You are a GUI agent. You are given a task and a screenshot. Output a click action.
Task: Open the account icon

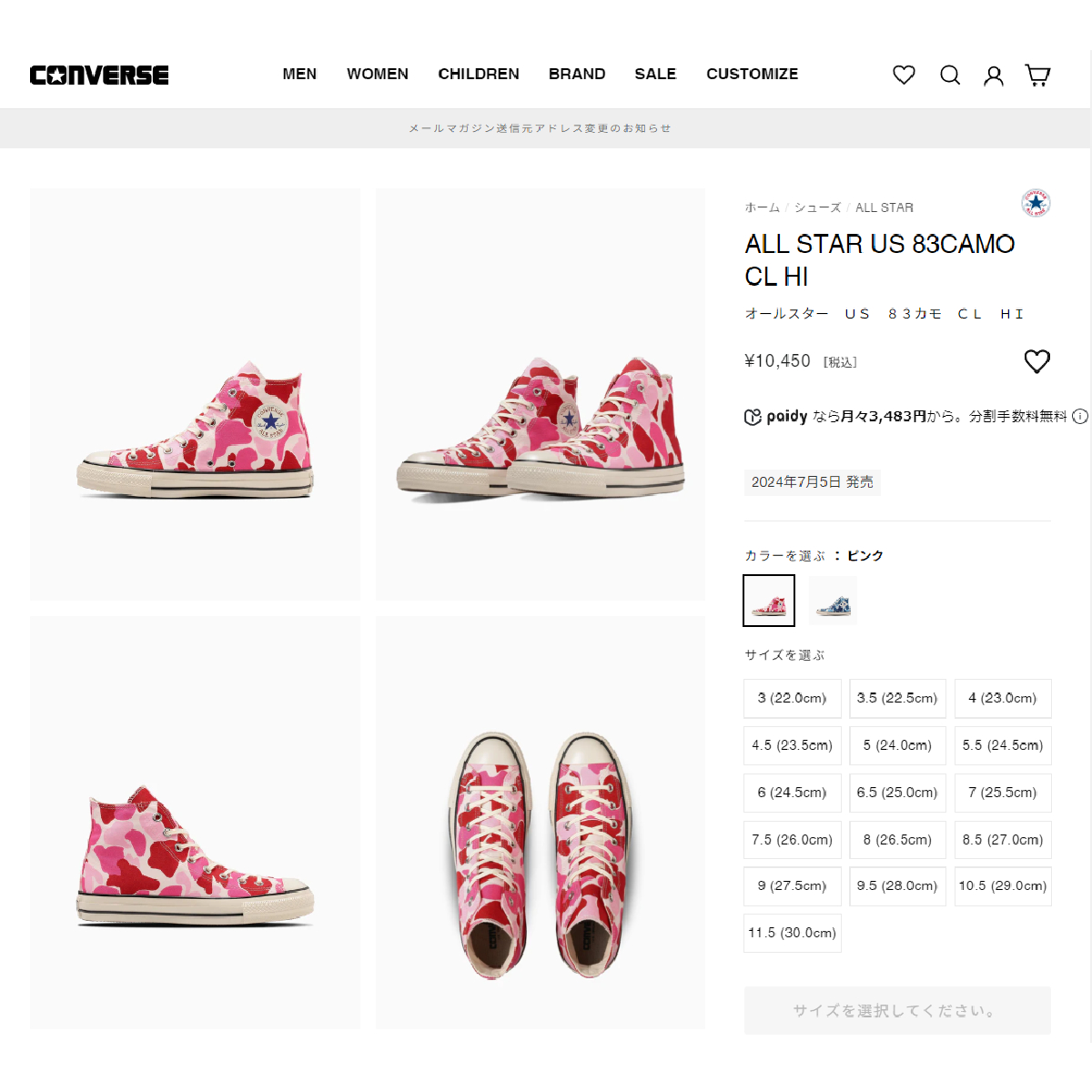click(x=994, y=76)
